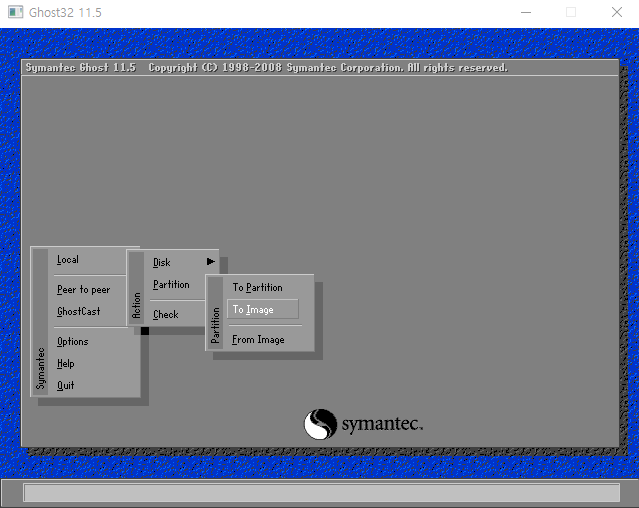Viewport: 639px width, 508px height.
Task: Open Options in Symantec menu
Action: click(73, 342)
